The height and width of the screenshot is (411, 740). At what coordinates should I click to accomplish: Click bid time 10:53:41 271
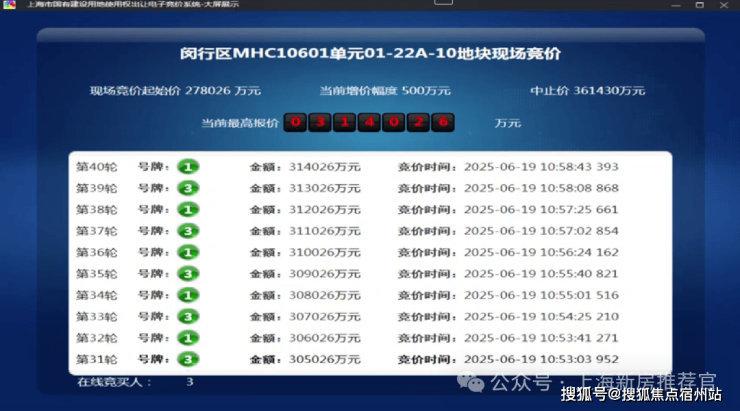(580, 338)
